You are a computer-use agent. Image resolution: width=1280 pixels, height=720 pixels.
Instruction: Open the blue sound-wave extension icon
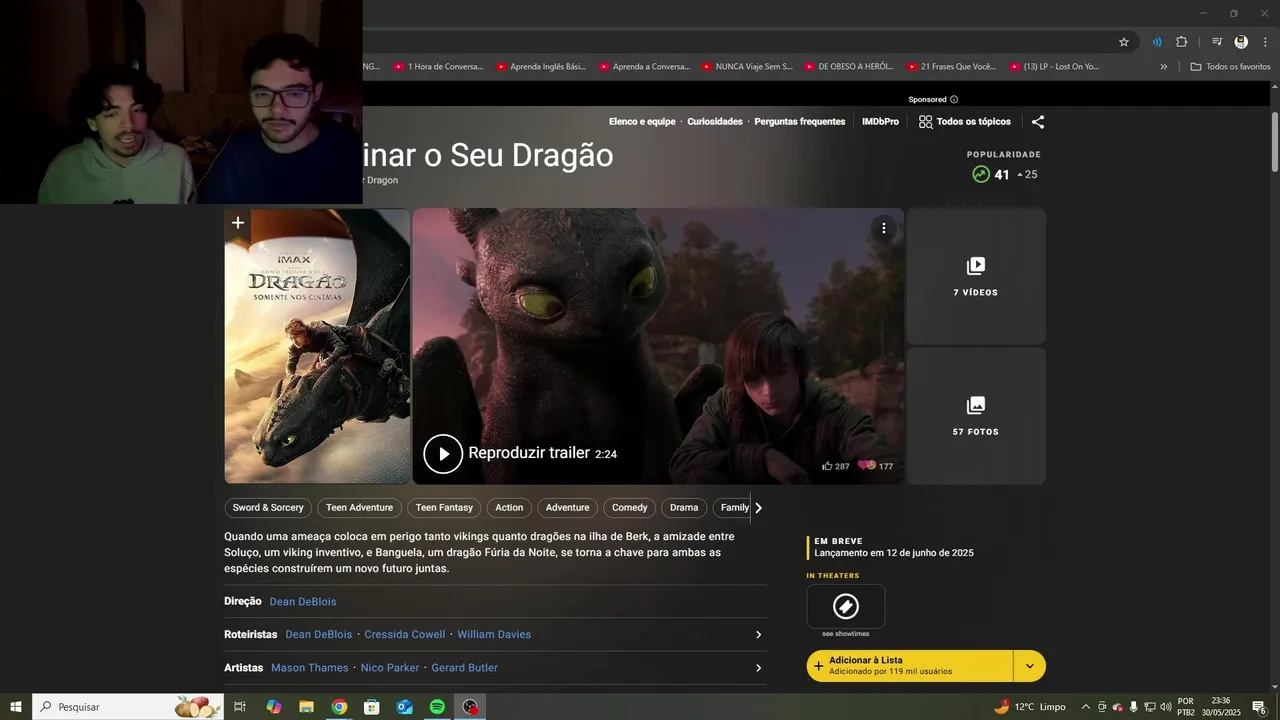[1157, 42]
